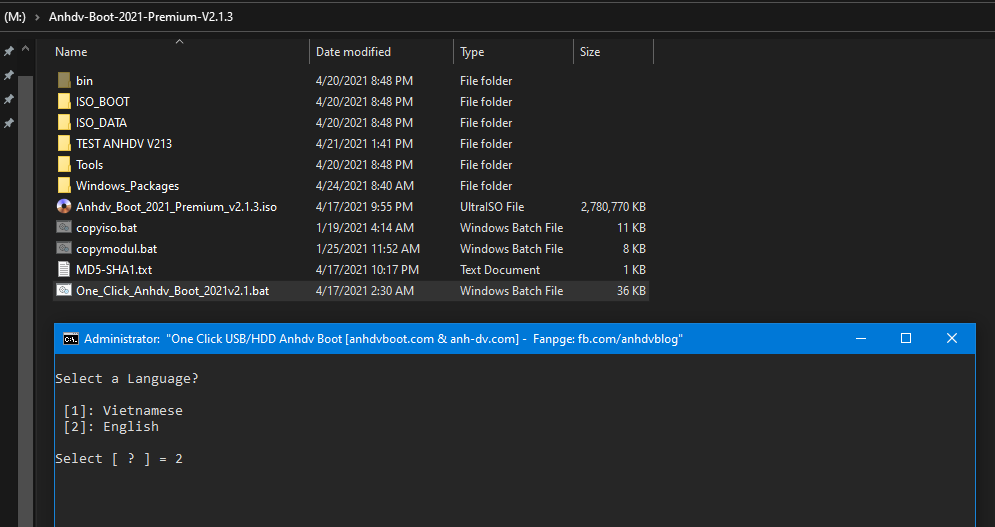The image size is (995, 527).
Task: Click the fourth pin icon in navigation pane
Action: tap(9, 123)
